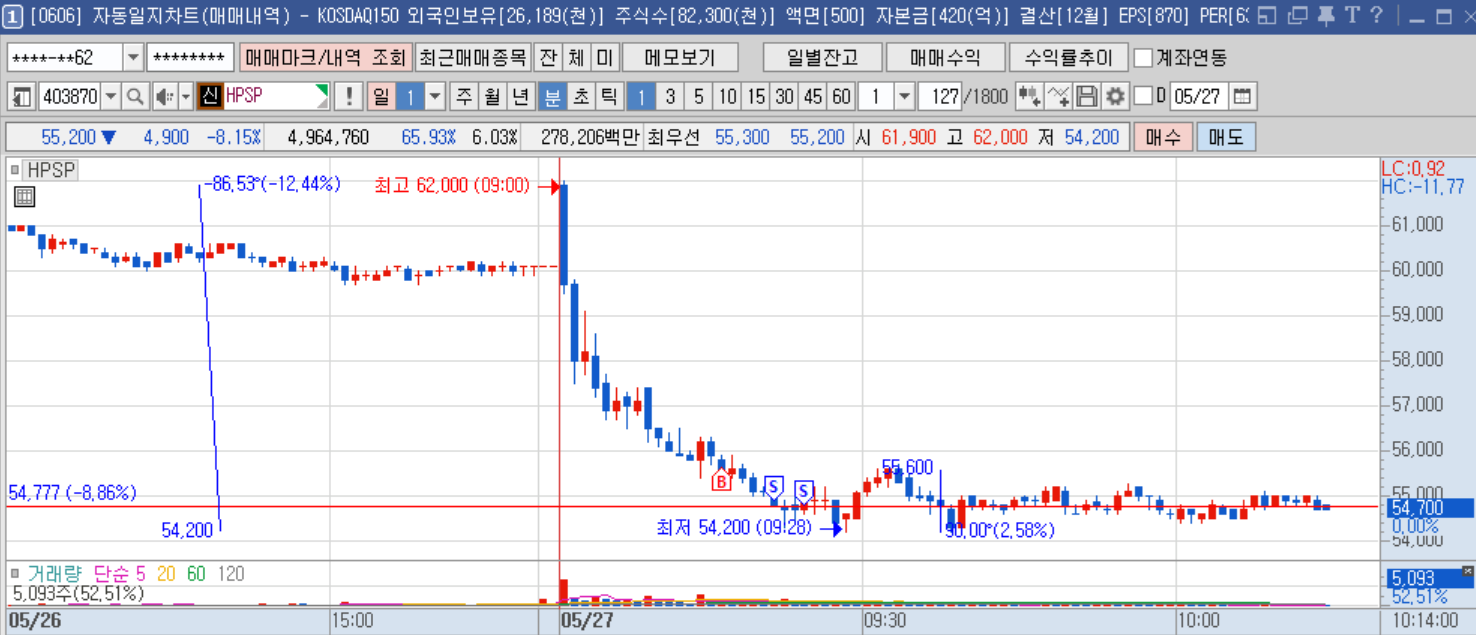Close the volume panel with the x icon
1476x635 pixels.
1467,570
